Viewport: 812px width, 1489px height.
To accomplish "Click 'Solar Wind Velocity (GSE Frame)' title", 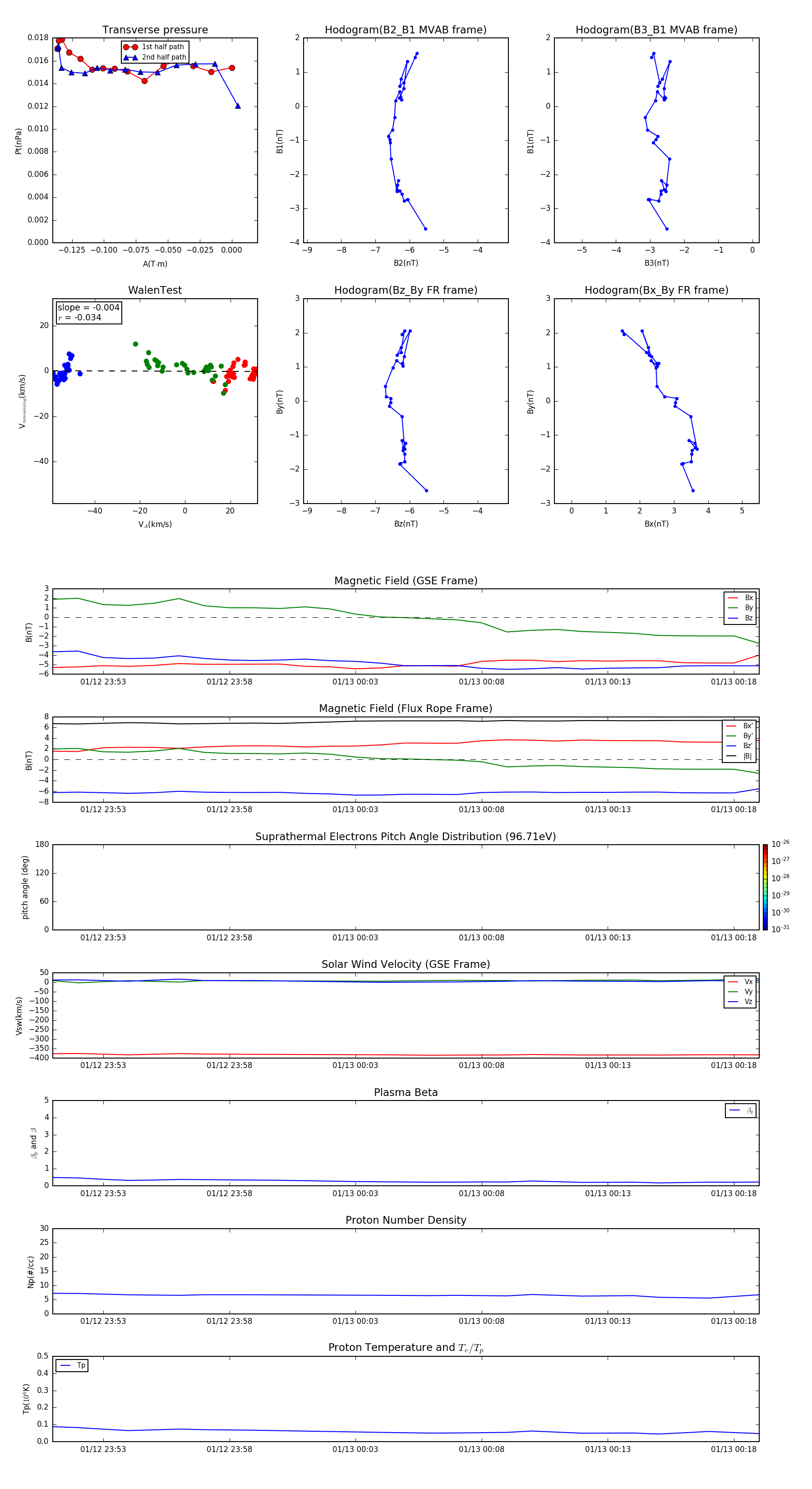I will tap(406, 965).
